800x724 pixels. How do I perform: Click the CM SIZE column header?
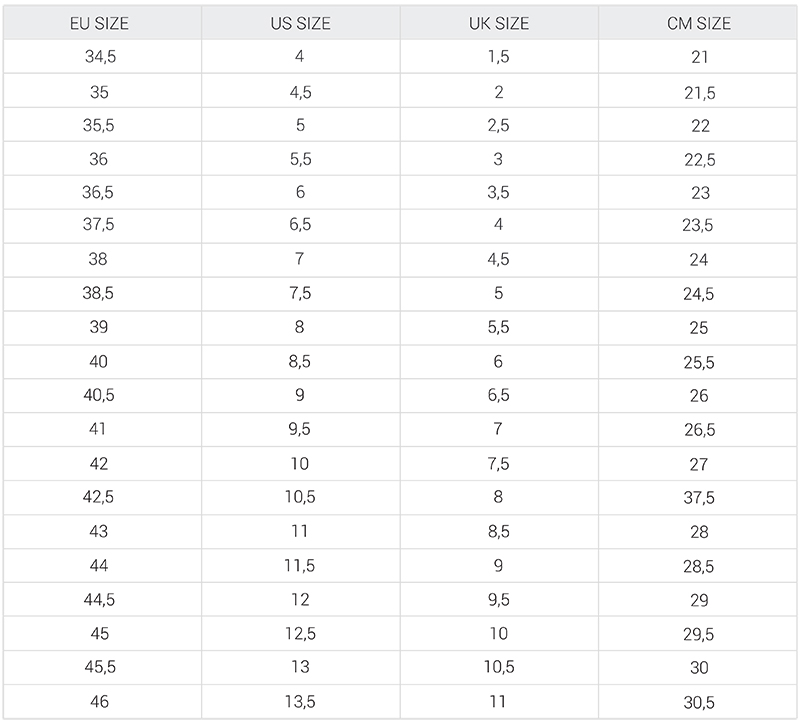tap(697, 23)
